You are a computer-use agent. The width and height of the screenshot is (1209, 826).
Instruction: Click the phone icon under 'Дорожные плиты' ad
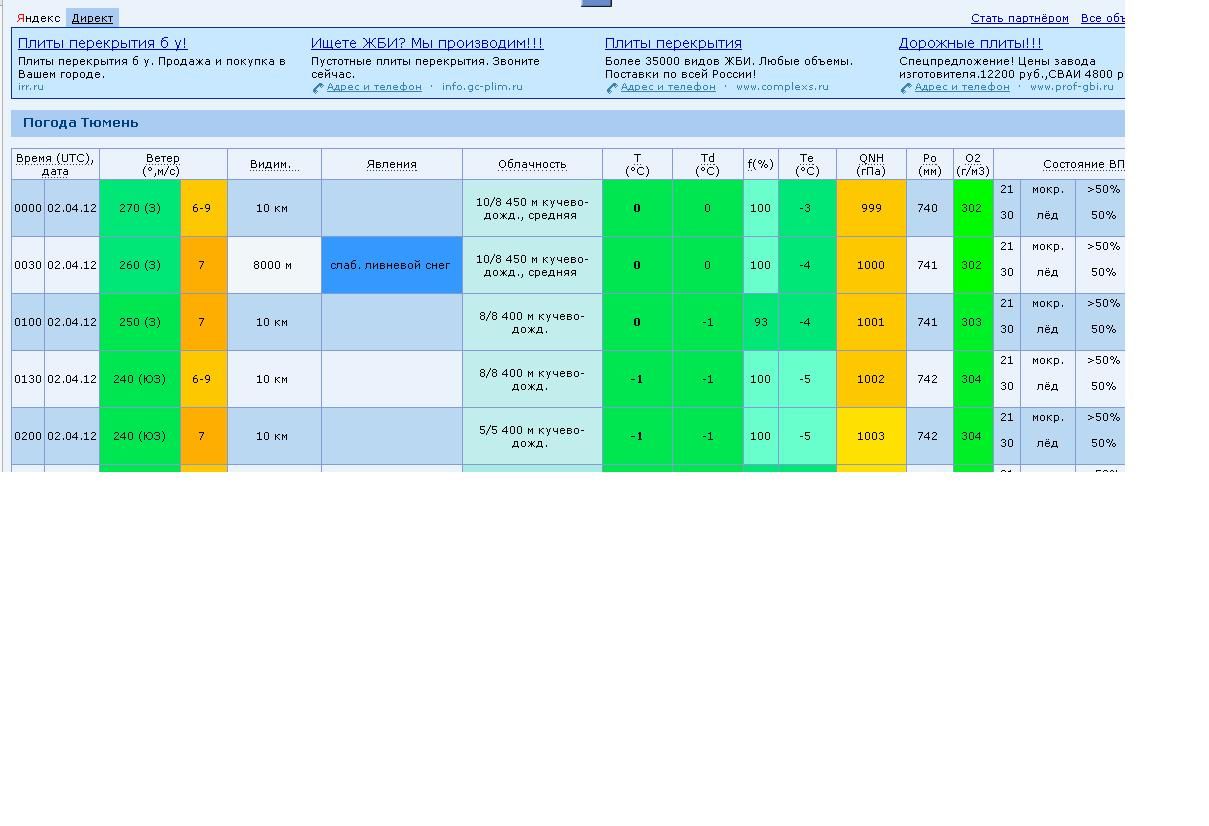pyautogui.click(x=906, y=88)
